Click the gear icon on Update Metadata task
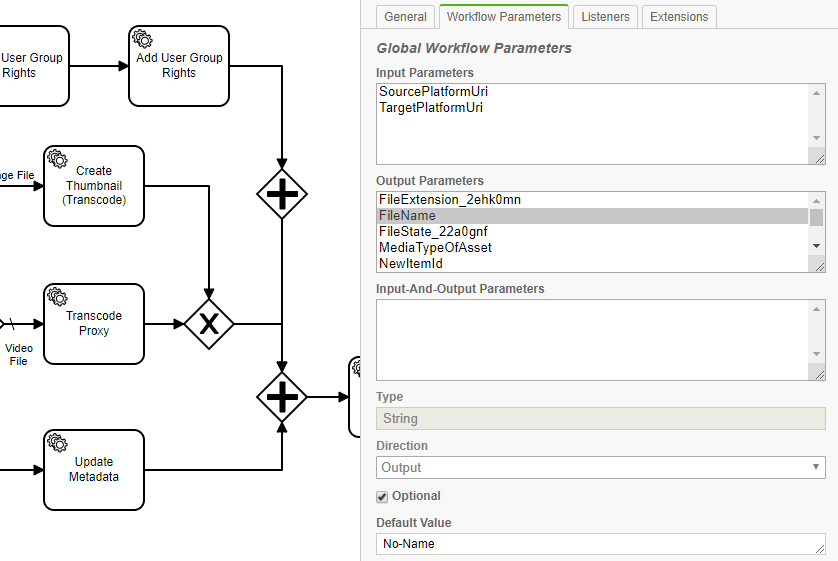Image resolution: width=838 pixels, height=561 pixels. [x=58, y=443]
